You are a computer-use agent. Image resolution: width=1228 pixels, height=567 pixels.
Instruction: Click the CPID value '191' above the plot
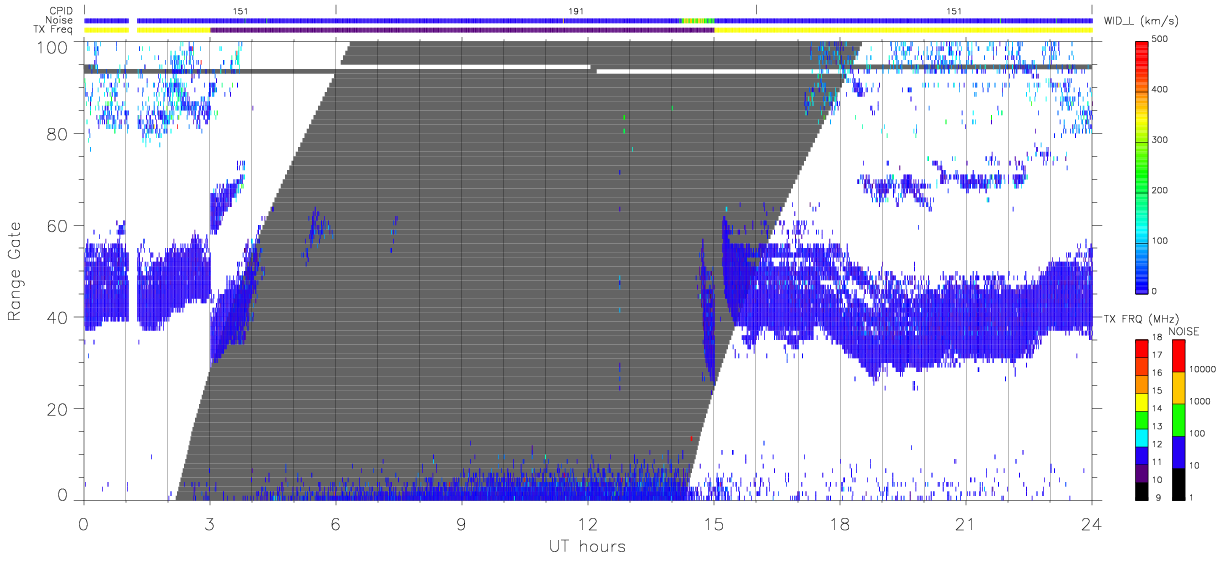(575, 10)
